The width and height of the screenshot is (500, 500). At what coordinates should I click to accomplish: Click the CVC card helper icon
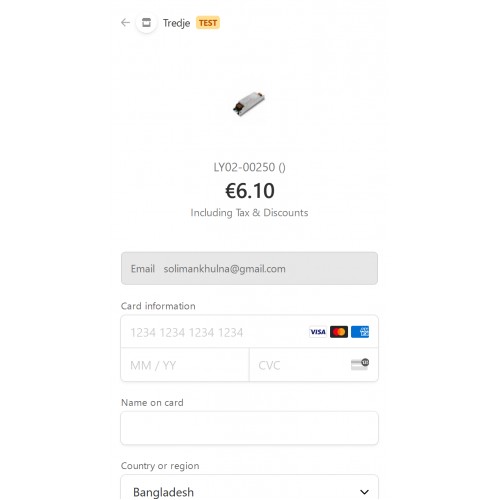coord(360,364)
